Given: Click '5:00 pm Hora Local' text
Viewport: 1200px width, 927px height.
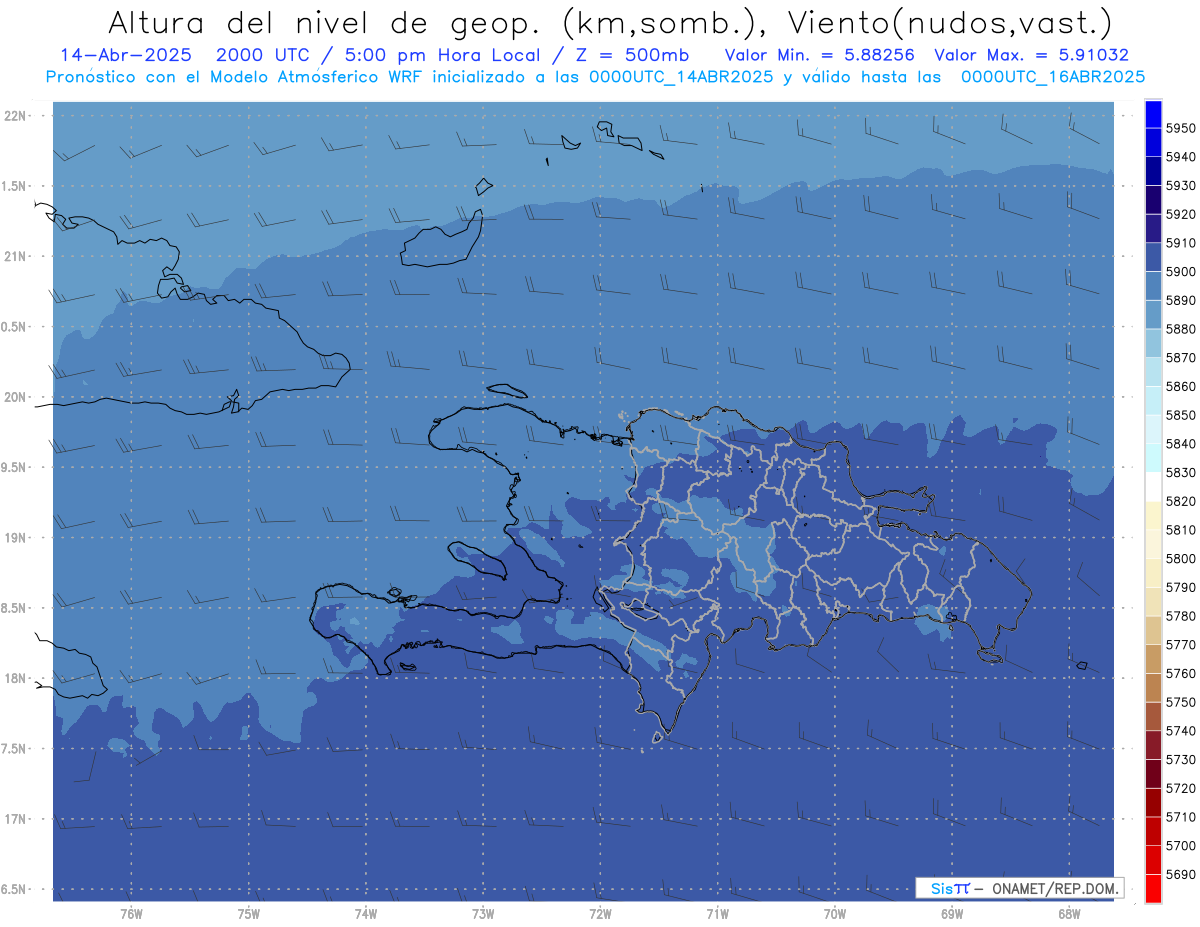Looking at the screenshot, I should (443, 55).
